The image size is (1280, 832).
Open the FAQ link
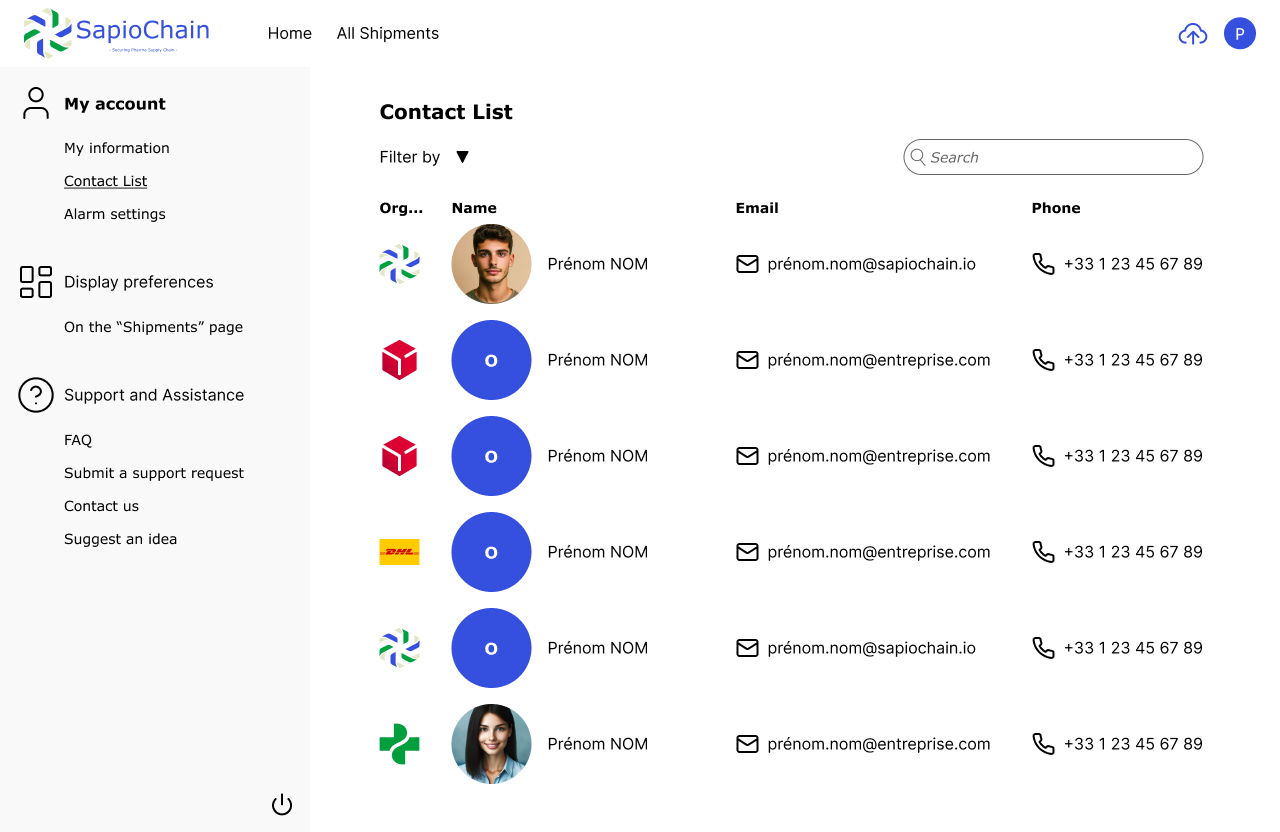coord(78,440)
